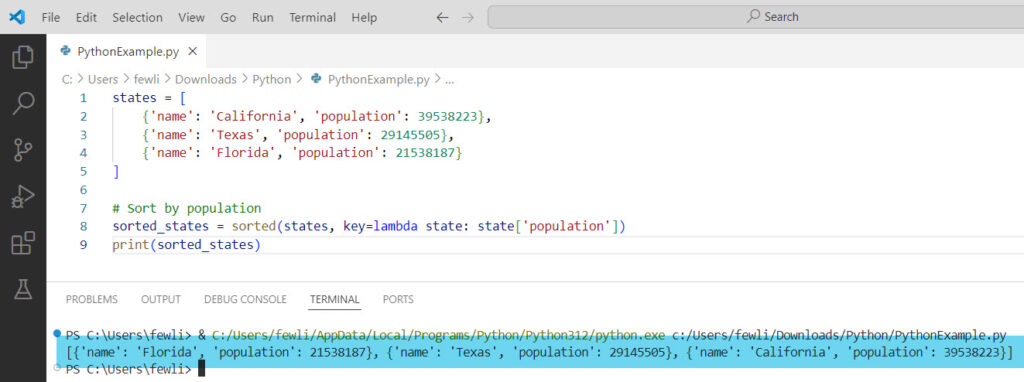Open the File menu
Viewport: 1024px width, 382px height.
51,18
